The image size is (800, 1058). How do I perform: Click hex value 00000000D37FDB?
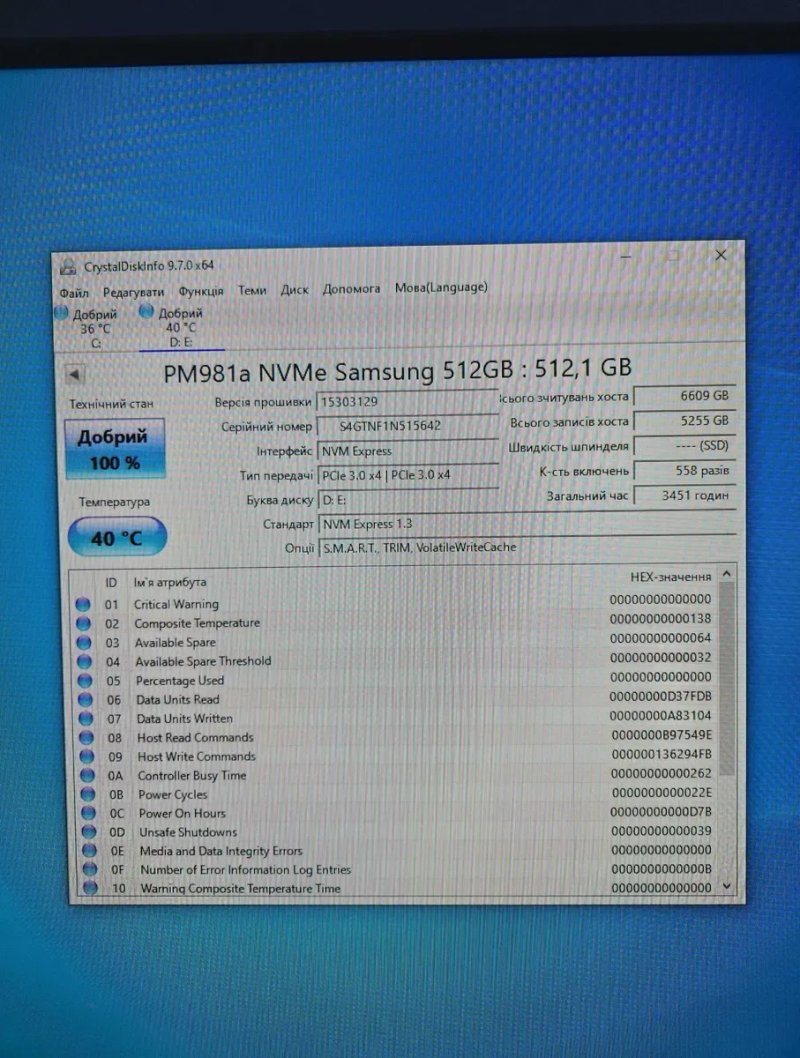660,696
